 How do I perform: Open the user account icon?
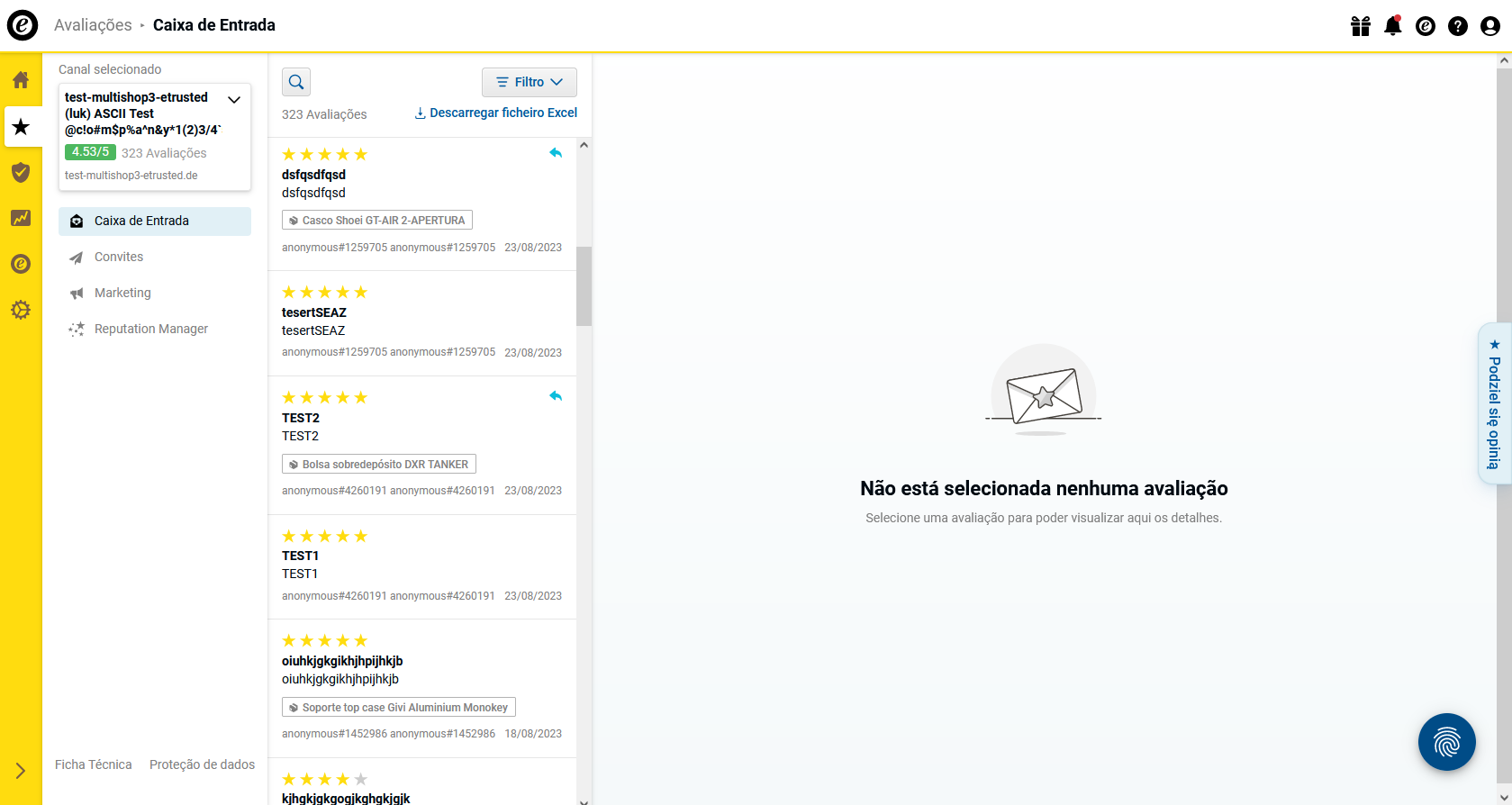pyautogui.click(x=1490, y=26)
